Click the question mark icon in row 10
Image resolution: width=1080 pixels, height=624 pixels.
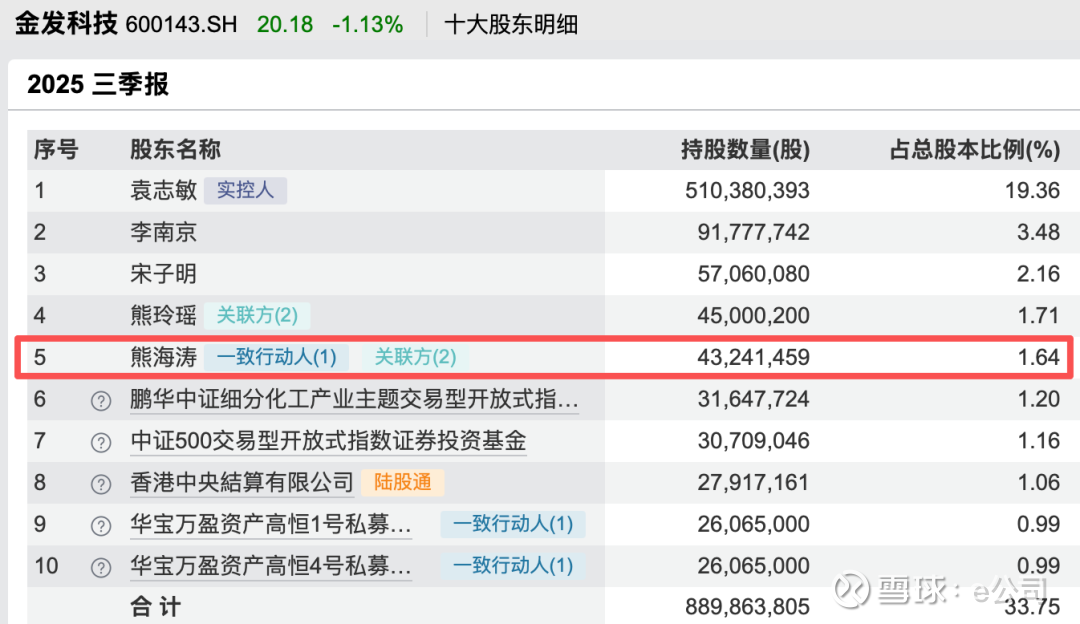(x=101, y=568)
